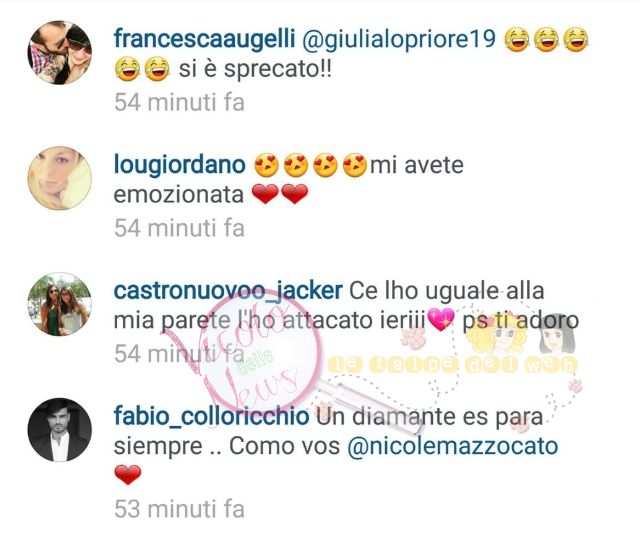640x539 pixels.
Task: Click the sparkling pink heart emoji
Action: coord(441,319)
